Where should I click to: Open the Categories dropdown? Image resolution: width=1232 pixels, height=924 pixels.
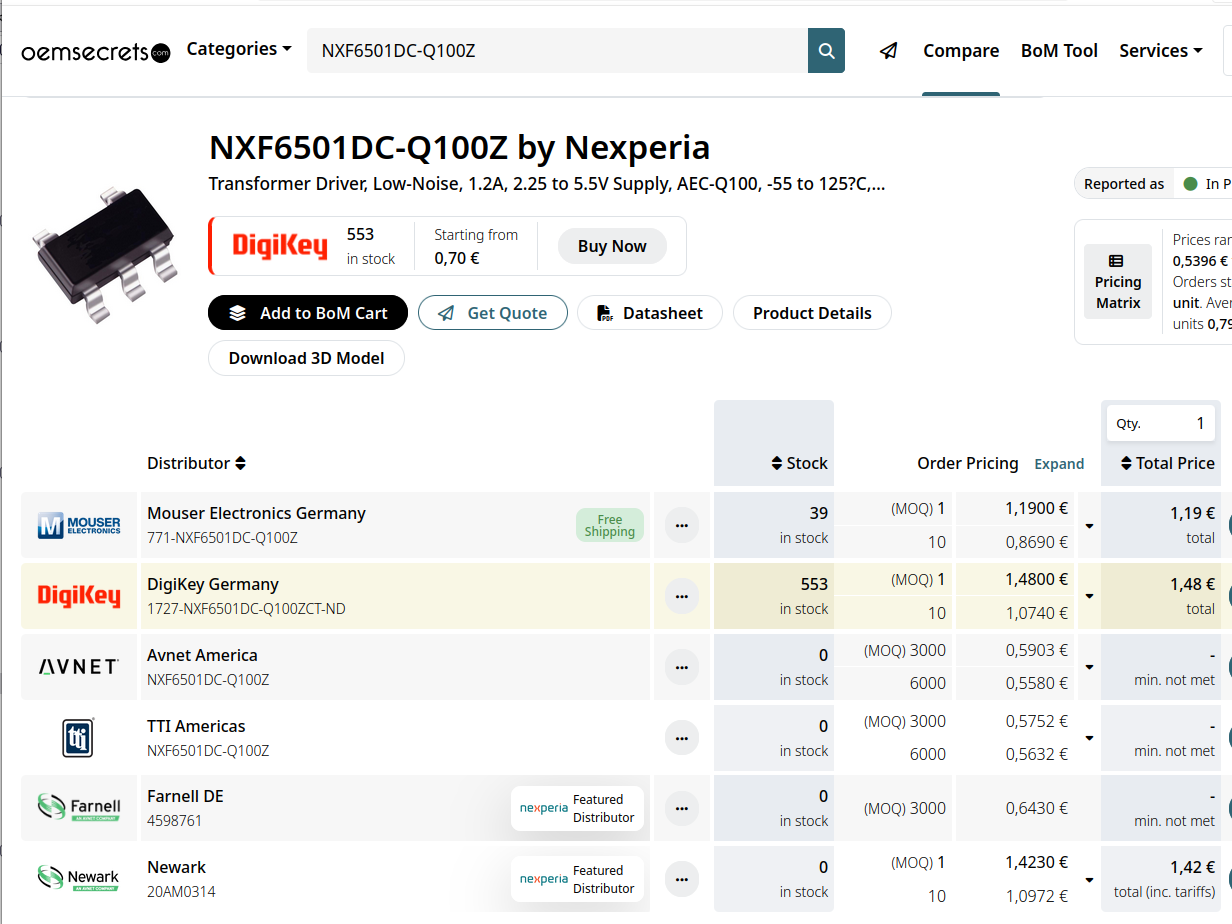point(239,49)
